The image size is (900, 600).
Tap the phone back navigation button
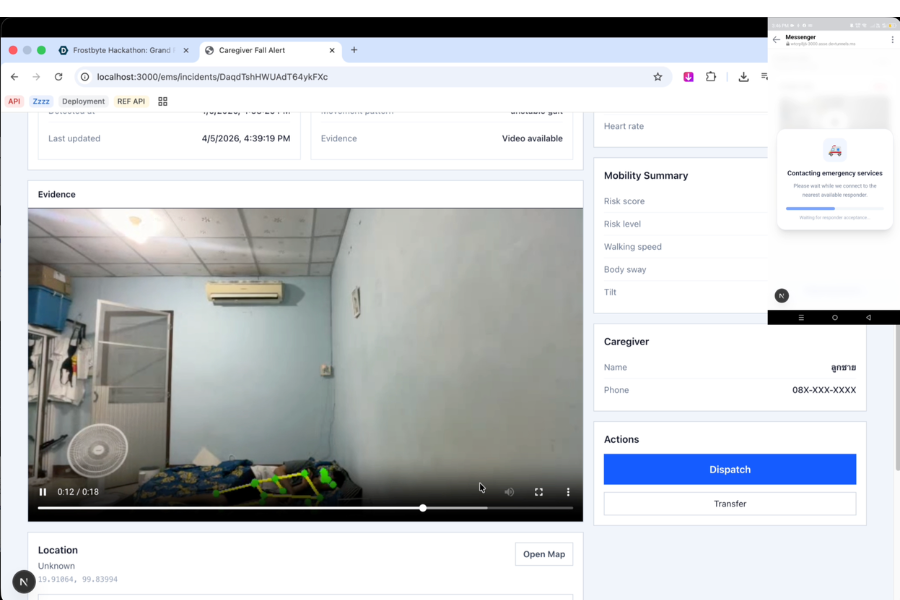pos(868,318)
